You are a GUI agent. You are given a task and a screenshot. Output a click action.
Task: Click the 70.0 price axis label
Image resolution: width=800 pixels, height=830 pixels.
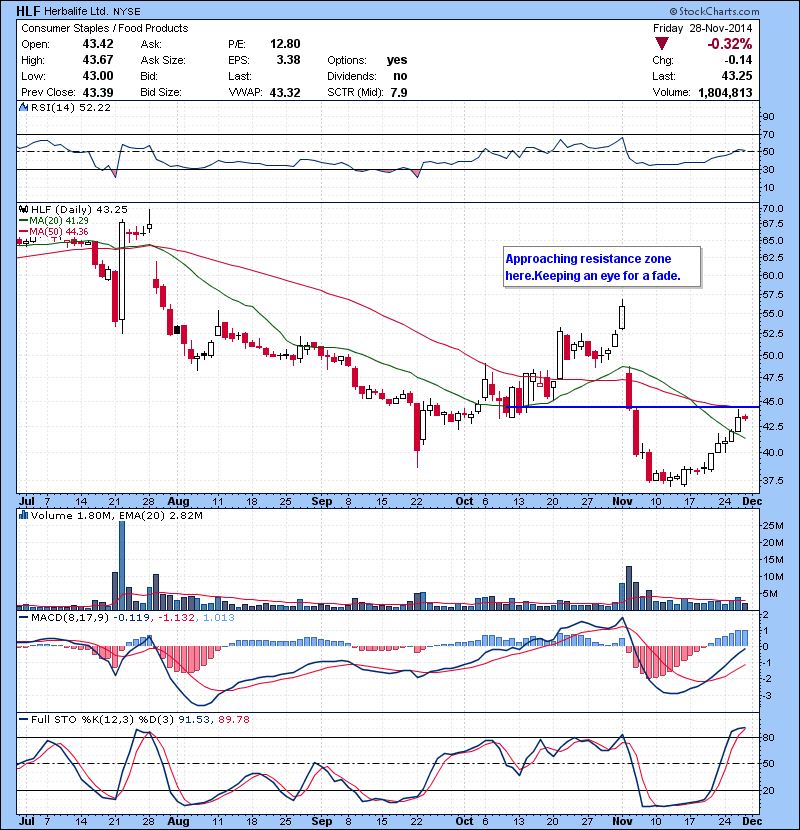pos(773,209)
